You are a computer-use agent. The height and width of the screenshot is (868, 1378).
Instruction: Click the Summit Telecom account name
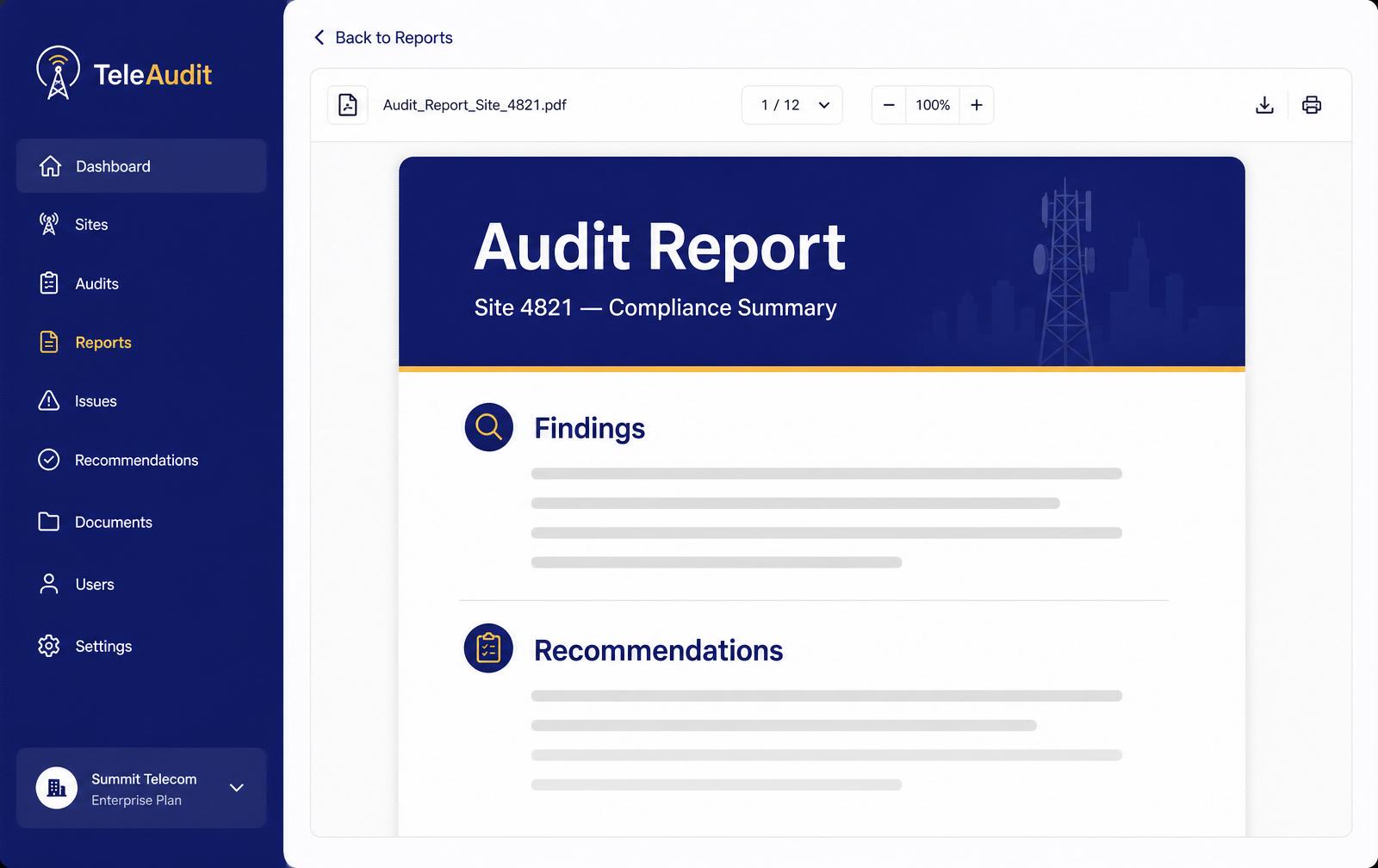tap(144, 778)
